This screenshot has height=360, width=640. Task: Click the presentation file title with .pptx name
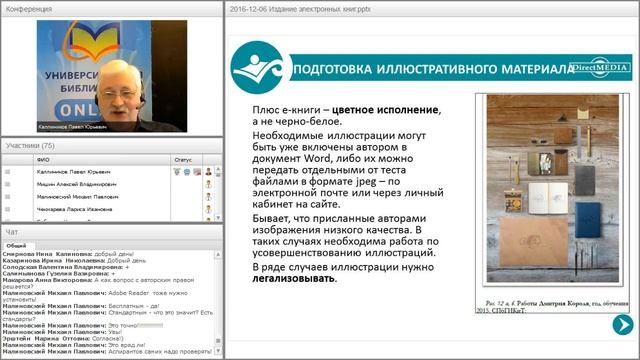(x=300, y=9)
